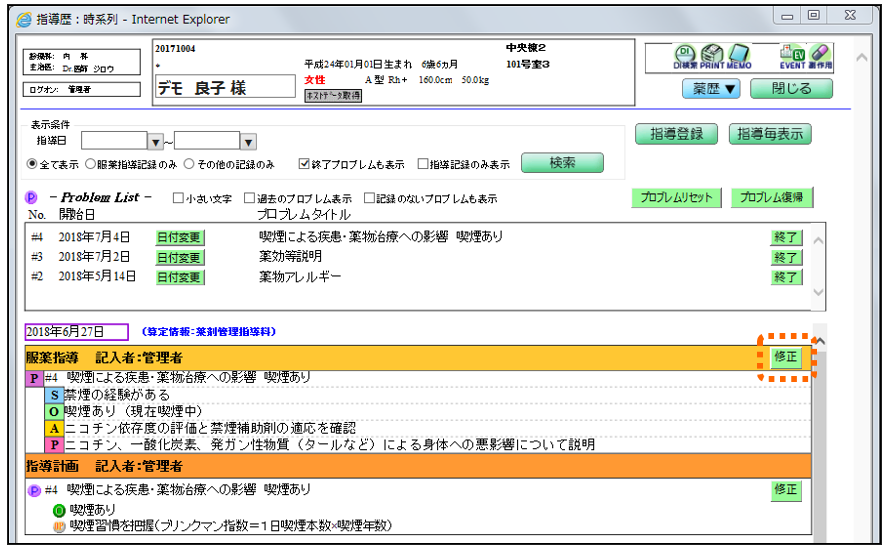Click the 副作用 capsule icon
Screen dimensions: 894x556
tap(820, 53)
